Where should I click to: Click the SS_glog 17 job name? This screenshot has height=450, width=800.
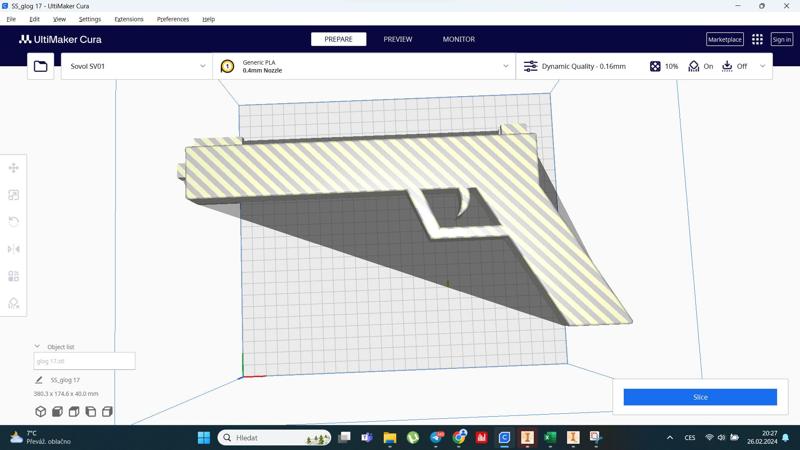[x=65, y=380]
